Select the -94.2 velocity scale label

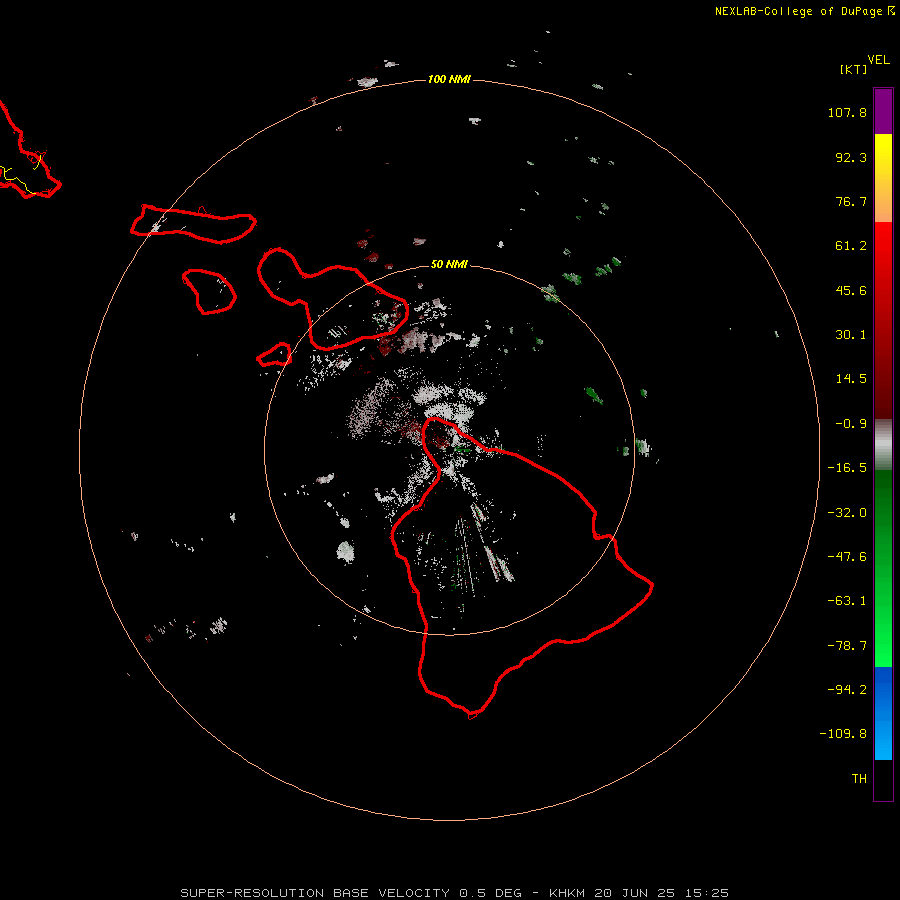coord(847,689)
